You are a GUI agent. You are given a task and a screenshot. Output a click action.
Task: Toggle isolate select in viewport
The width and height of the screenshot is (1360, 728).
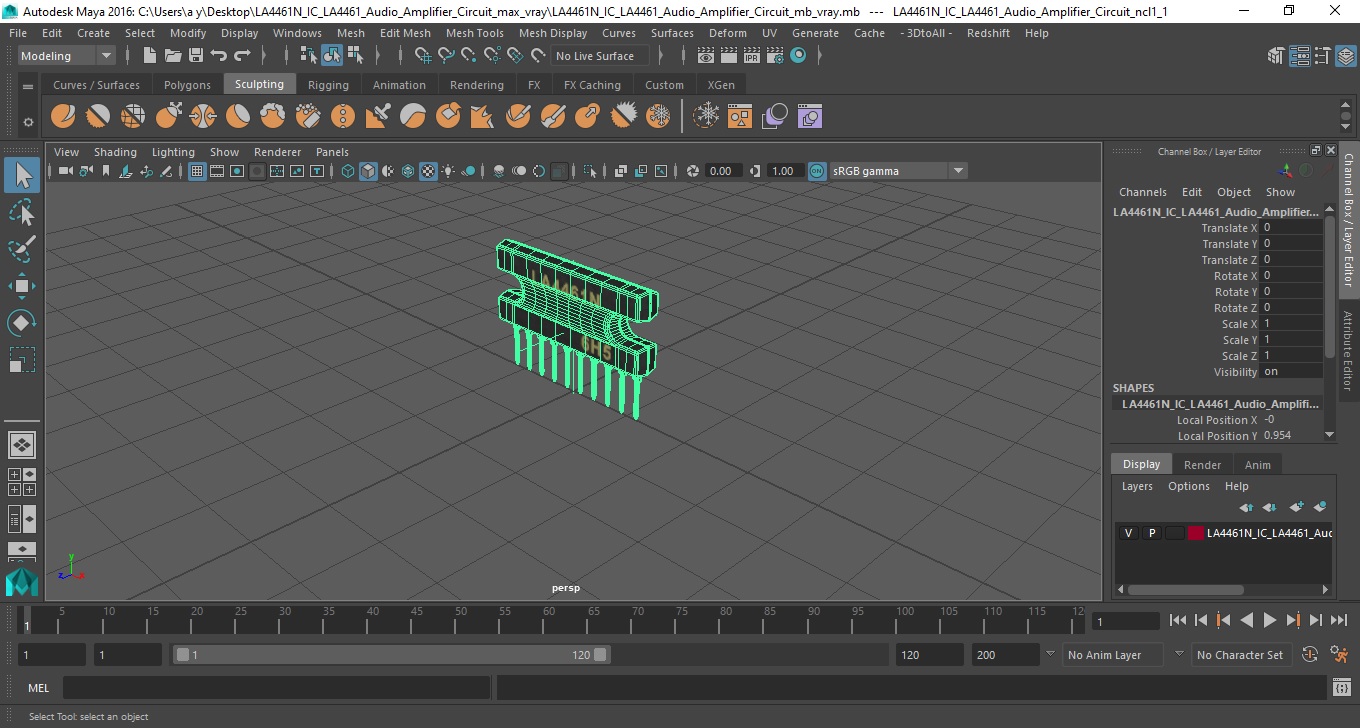(590, 171)
